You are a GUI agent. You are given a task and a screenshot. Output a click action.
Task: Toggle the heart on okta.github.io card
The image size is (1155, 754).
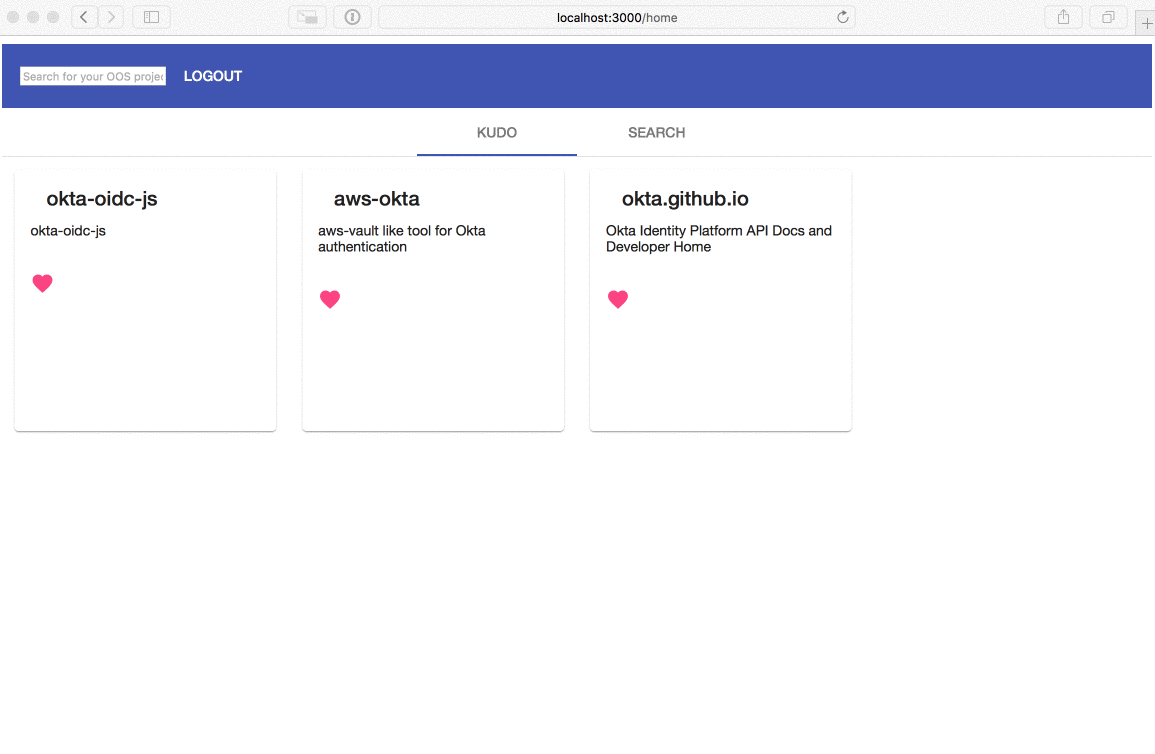618,299
